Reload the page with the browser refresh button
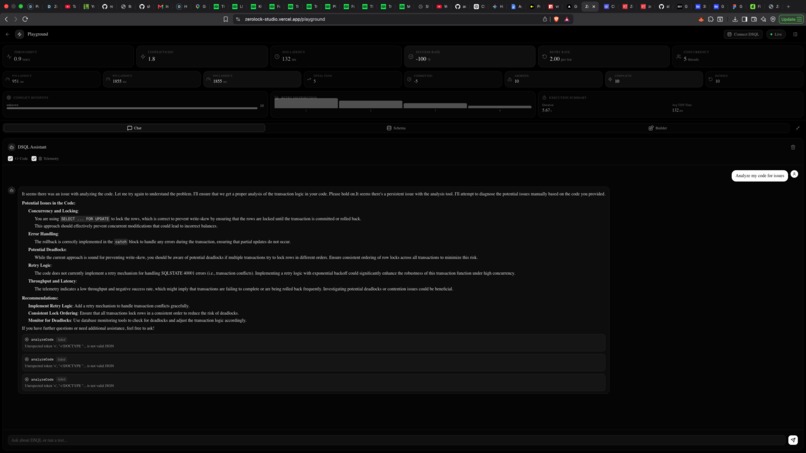 coord(25,19)
